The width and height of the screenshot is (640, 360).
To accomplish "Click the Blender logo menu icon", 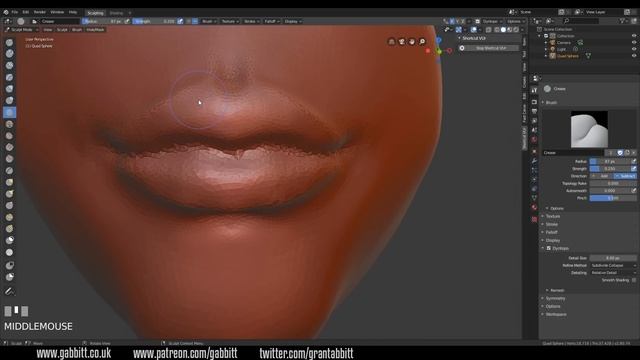I will coord(6,12).
